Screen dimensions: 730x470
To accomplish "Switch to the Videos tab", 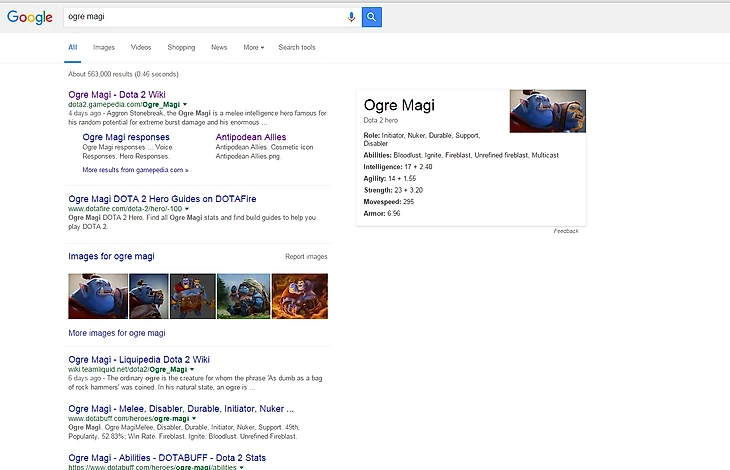I will point(141,47).
